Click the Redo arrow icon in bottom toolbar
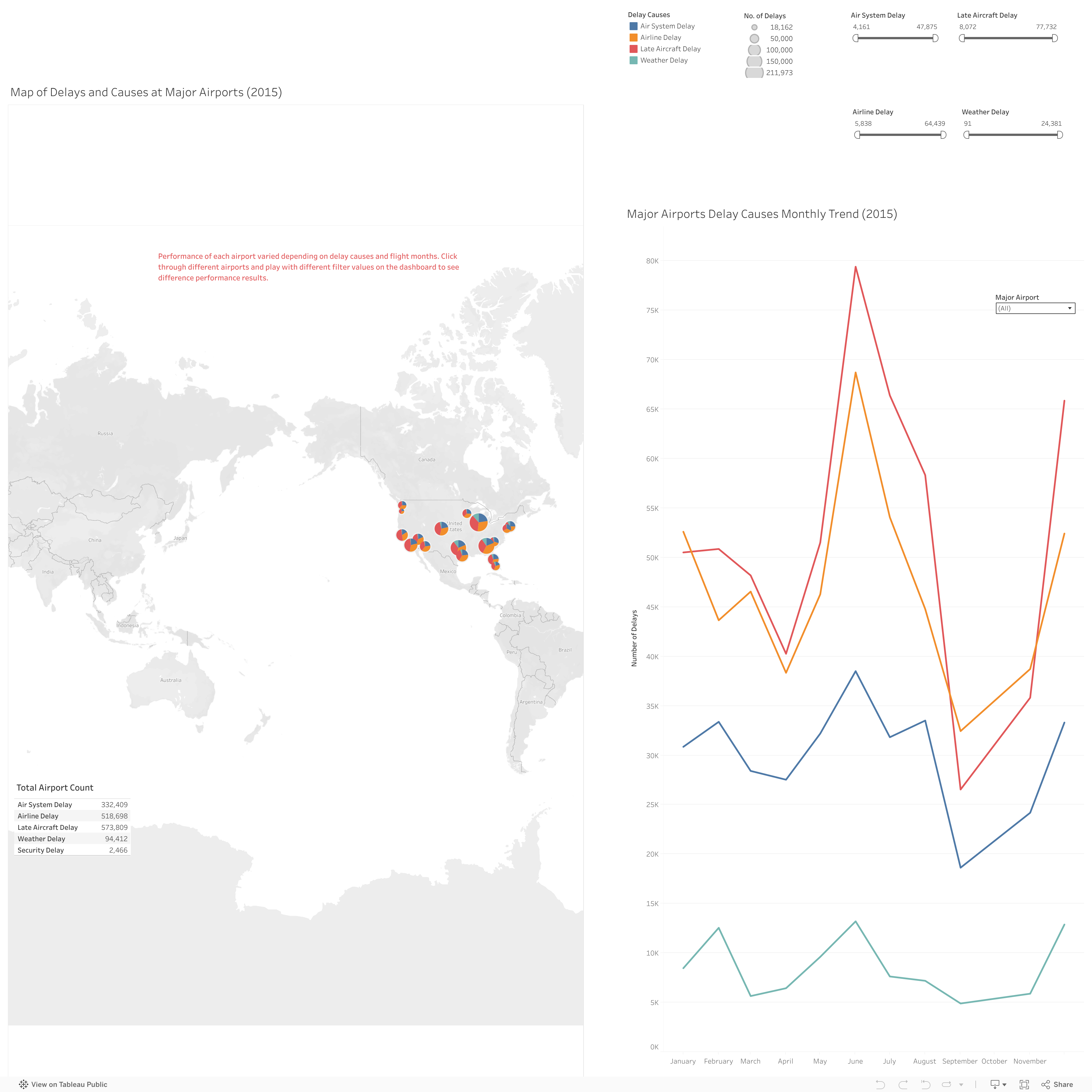This screenshot has width=1092, height=1092. click(x=903, y=1084)
